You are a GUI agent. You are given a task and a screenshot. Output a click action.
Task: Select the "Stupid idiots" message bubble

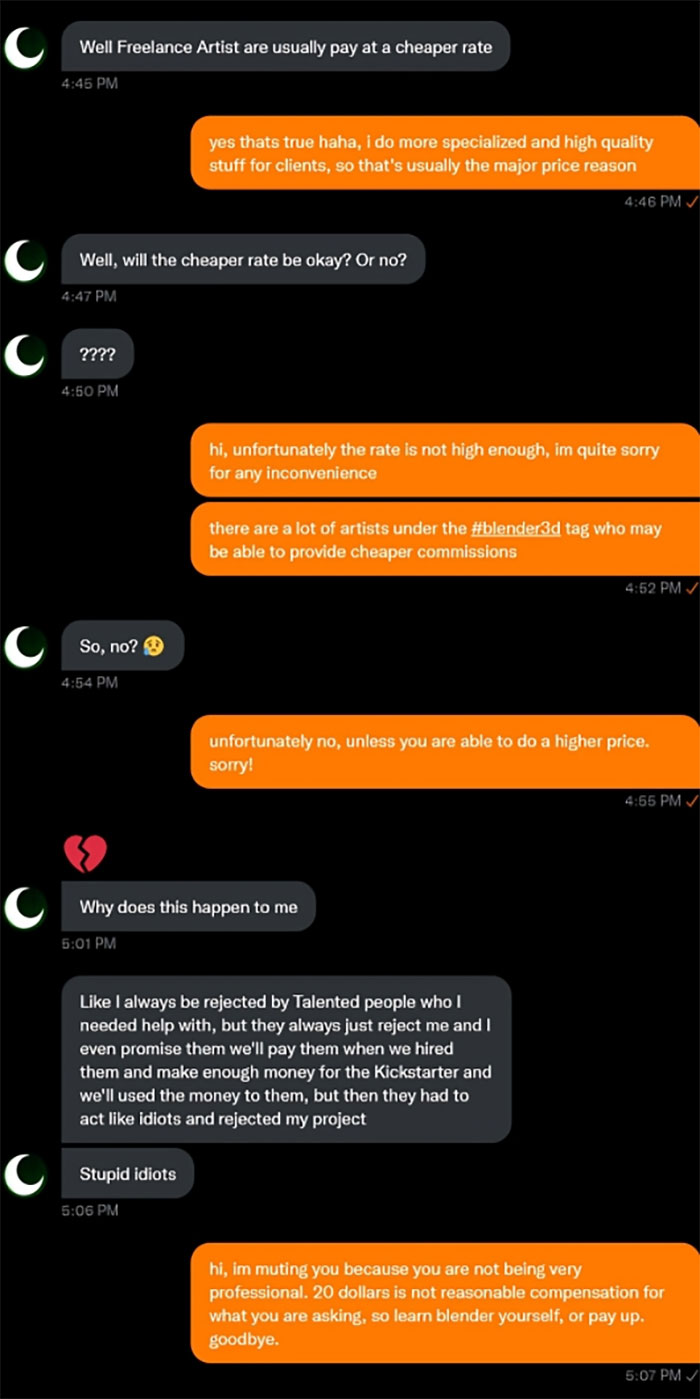pos(128,1174)
